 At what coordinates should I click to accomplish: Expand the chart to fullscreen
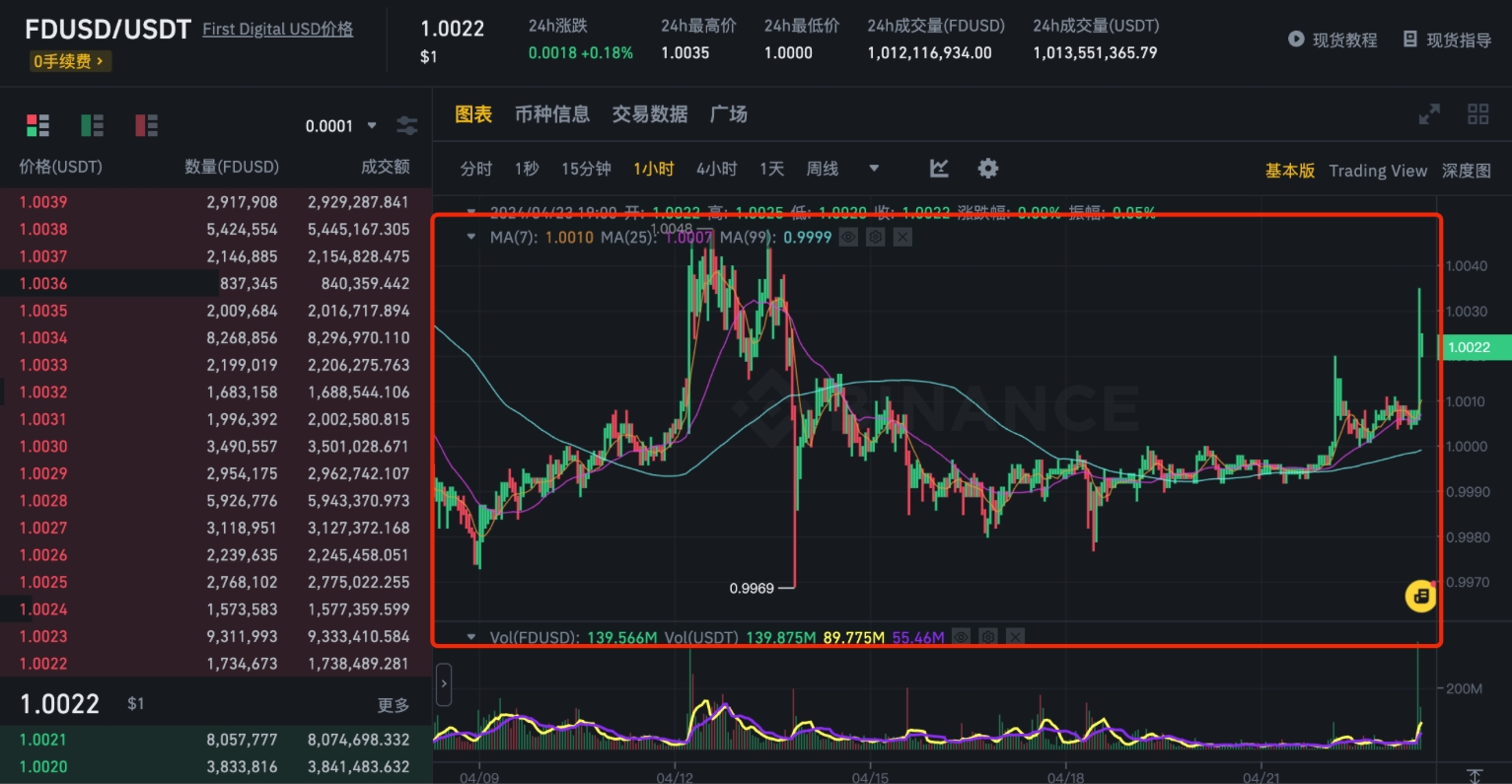(1428, 114)
